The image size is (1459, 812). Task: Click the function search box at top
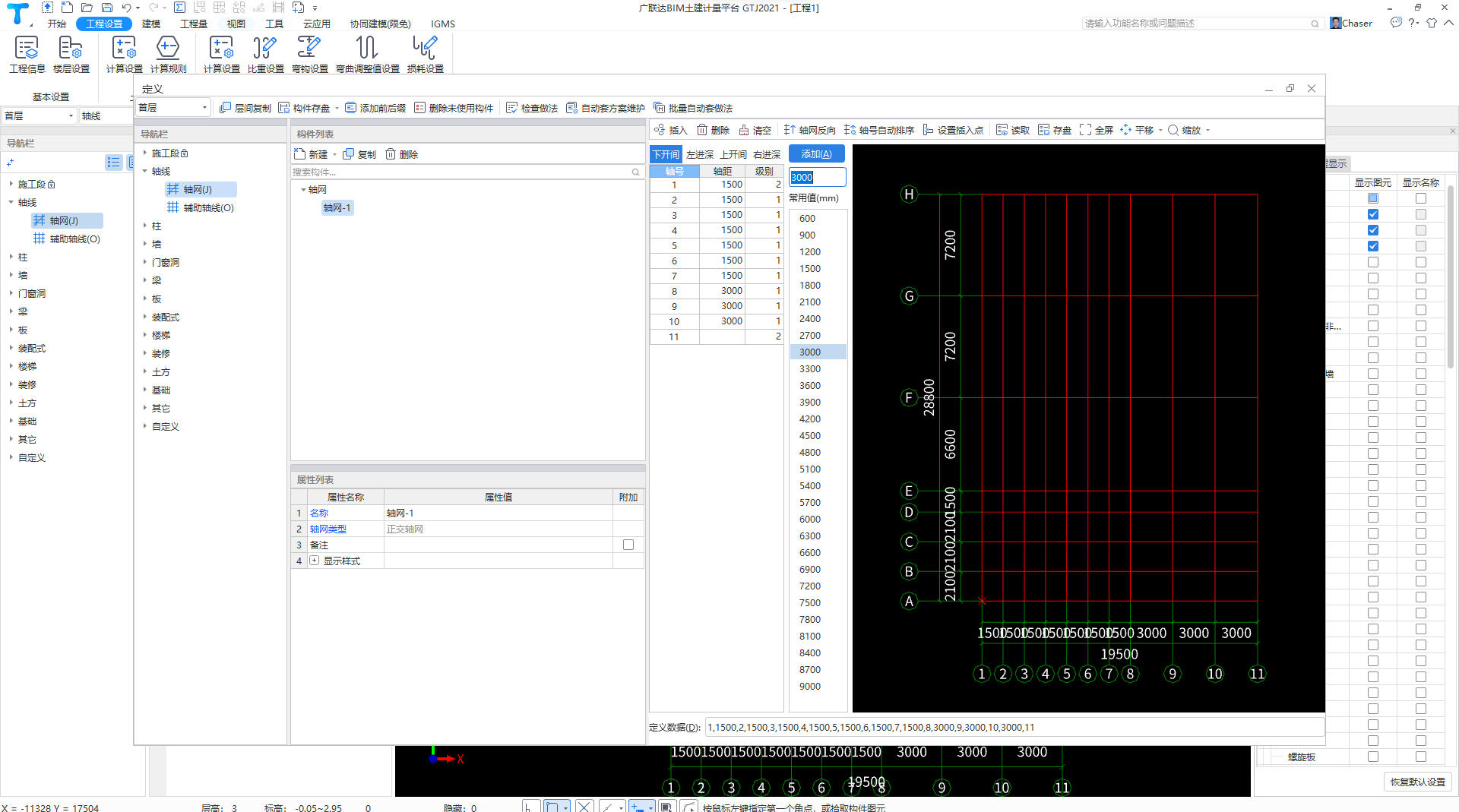click(1201, 24)
